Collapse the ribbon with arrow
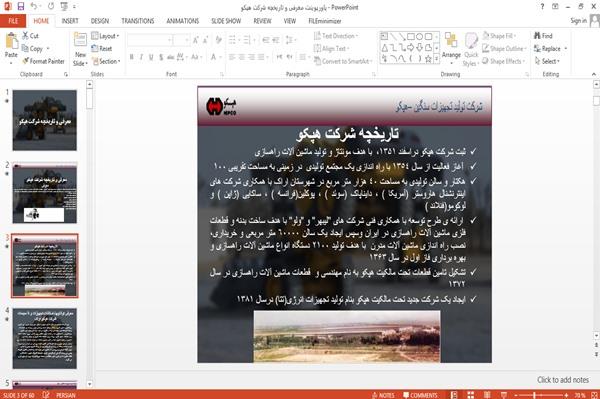600x399 pixels. [594, 74]
